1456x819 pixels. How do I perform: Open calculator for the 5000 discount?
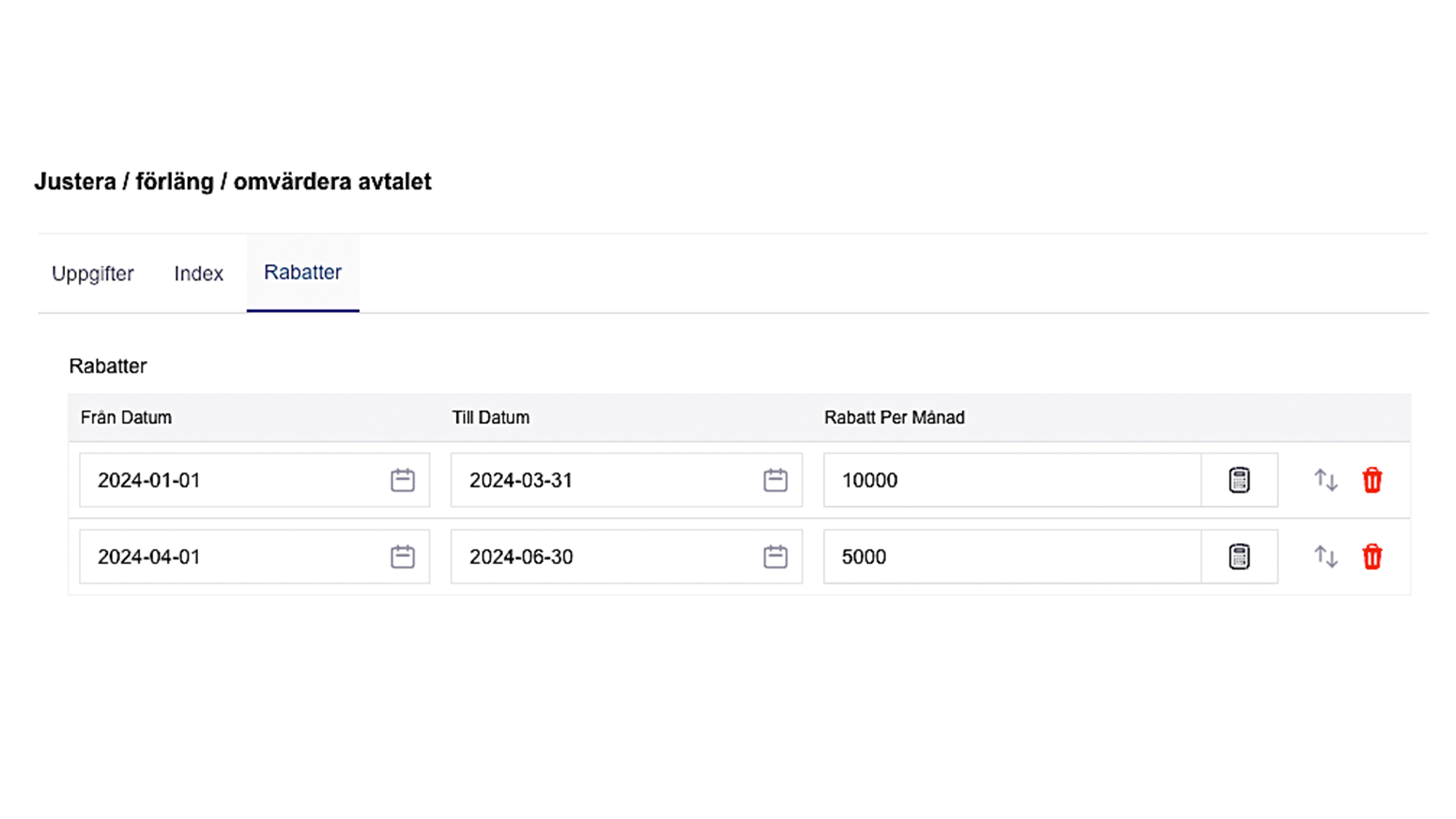point(1239,557)
